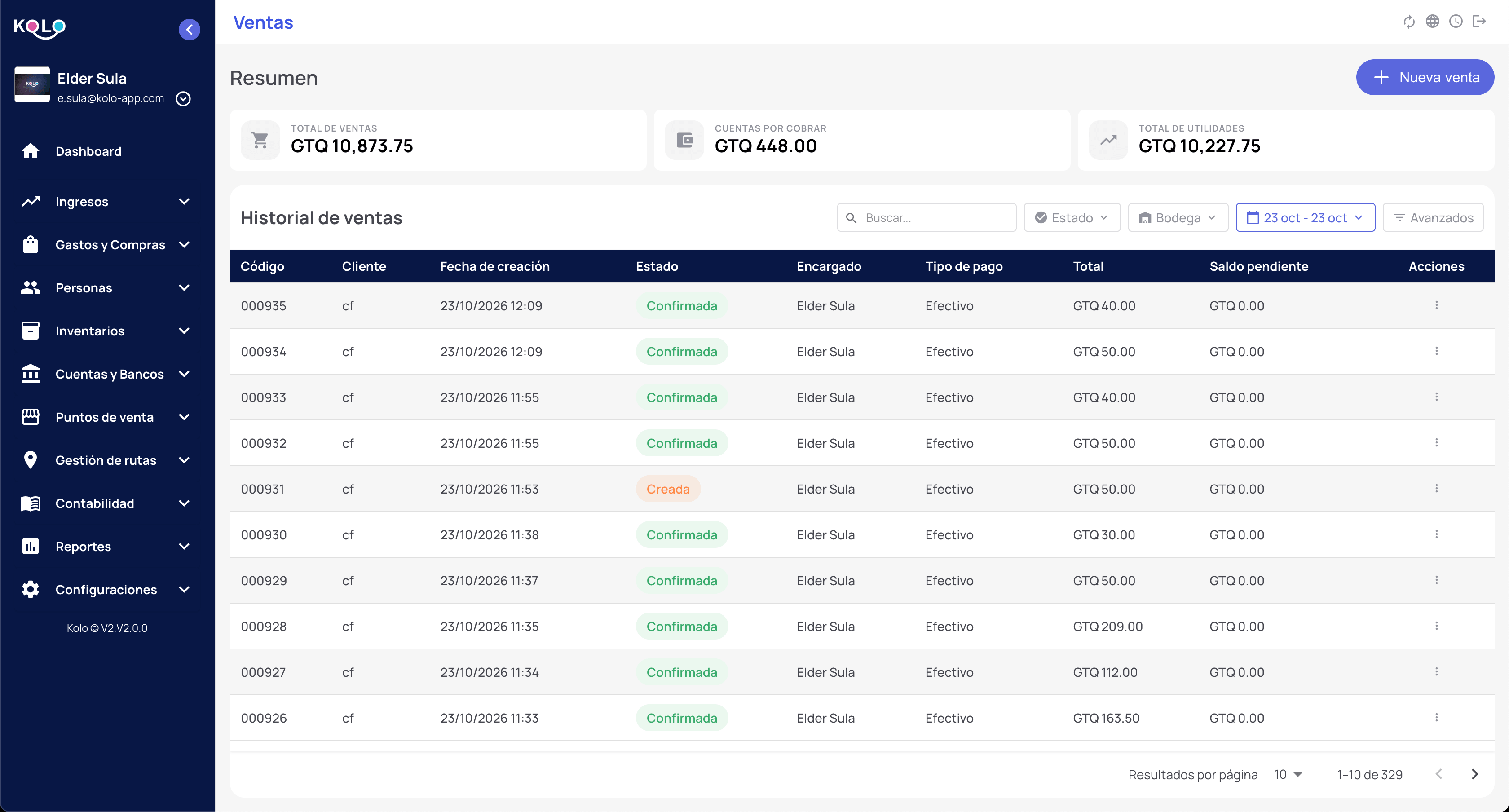Screen dimensions: 1509x812
Task: Expand the Ingresos menu
Action: pos(106,202)
